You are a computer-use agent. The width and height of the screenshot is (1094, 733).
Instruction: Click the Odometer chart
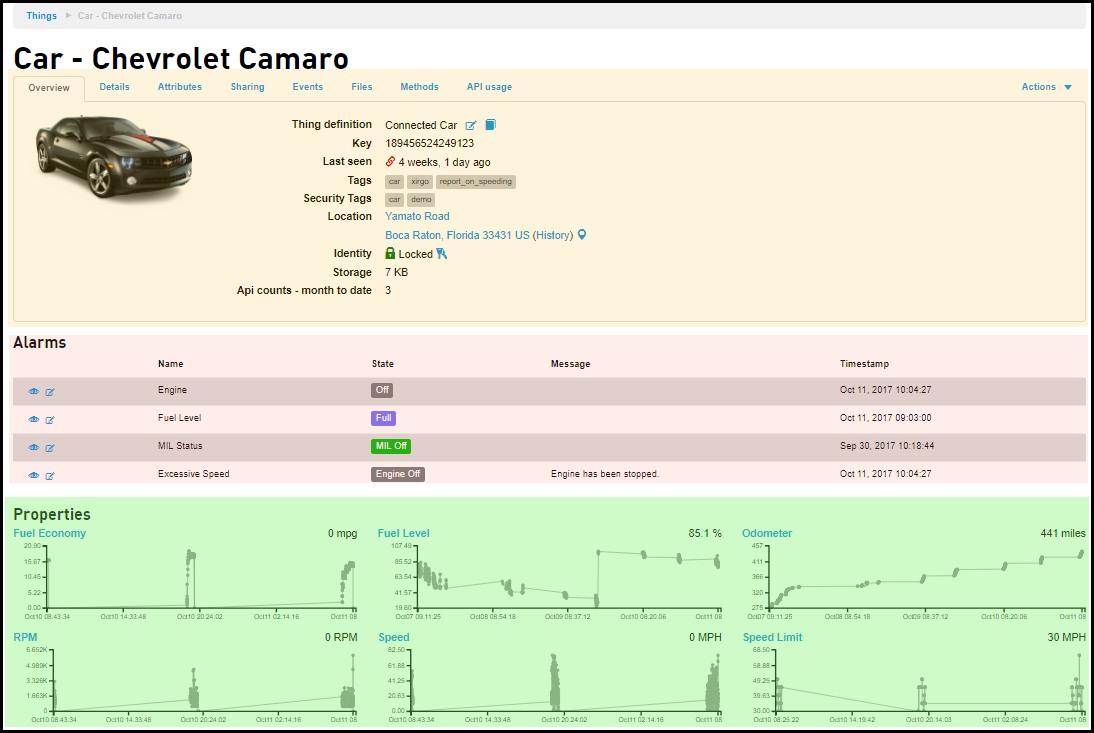pyautogui.click(x=918, y=581)
